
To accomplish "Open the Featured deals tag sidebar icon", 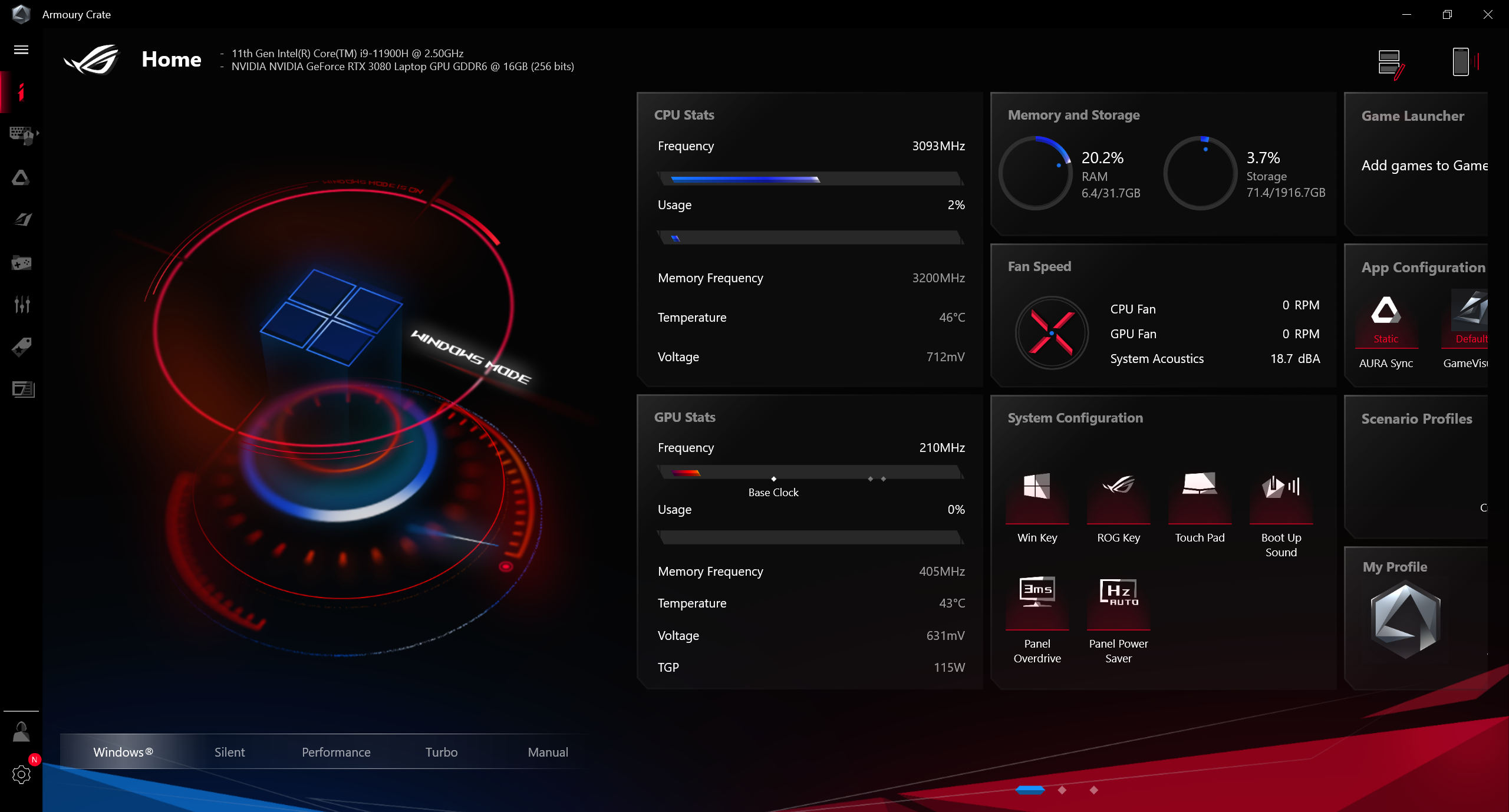I will pos(22,347).
